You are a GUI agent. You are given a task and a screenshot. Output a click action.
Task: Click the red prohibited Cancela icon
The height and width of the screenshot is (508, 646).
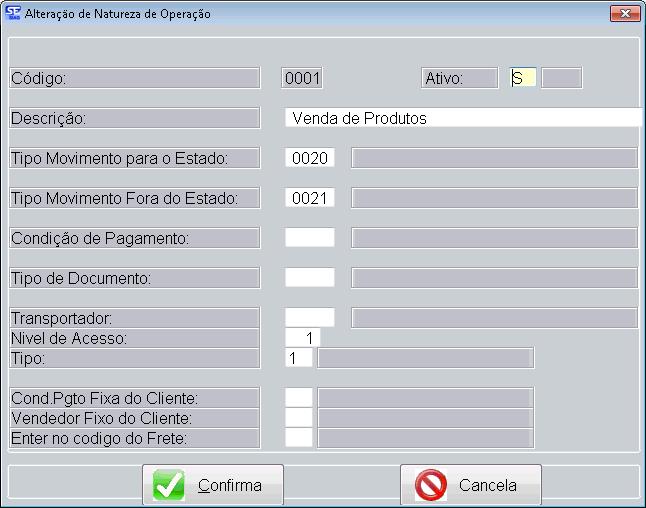click(430, 485)
